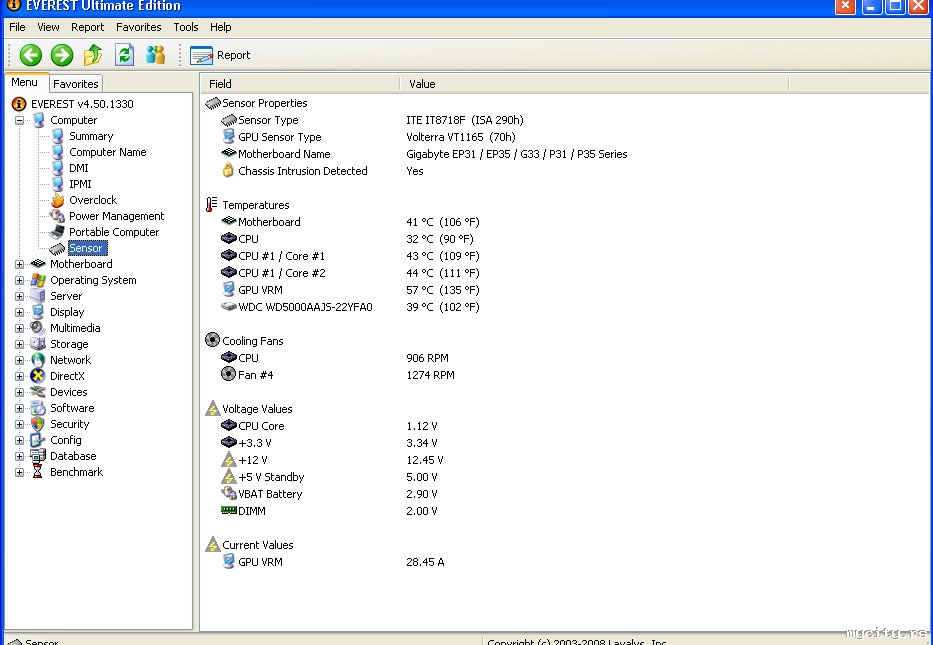This screenshot has height=645, width=933.
Task: Collapse the Computer tree node
Action: (x=19, y=120)
